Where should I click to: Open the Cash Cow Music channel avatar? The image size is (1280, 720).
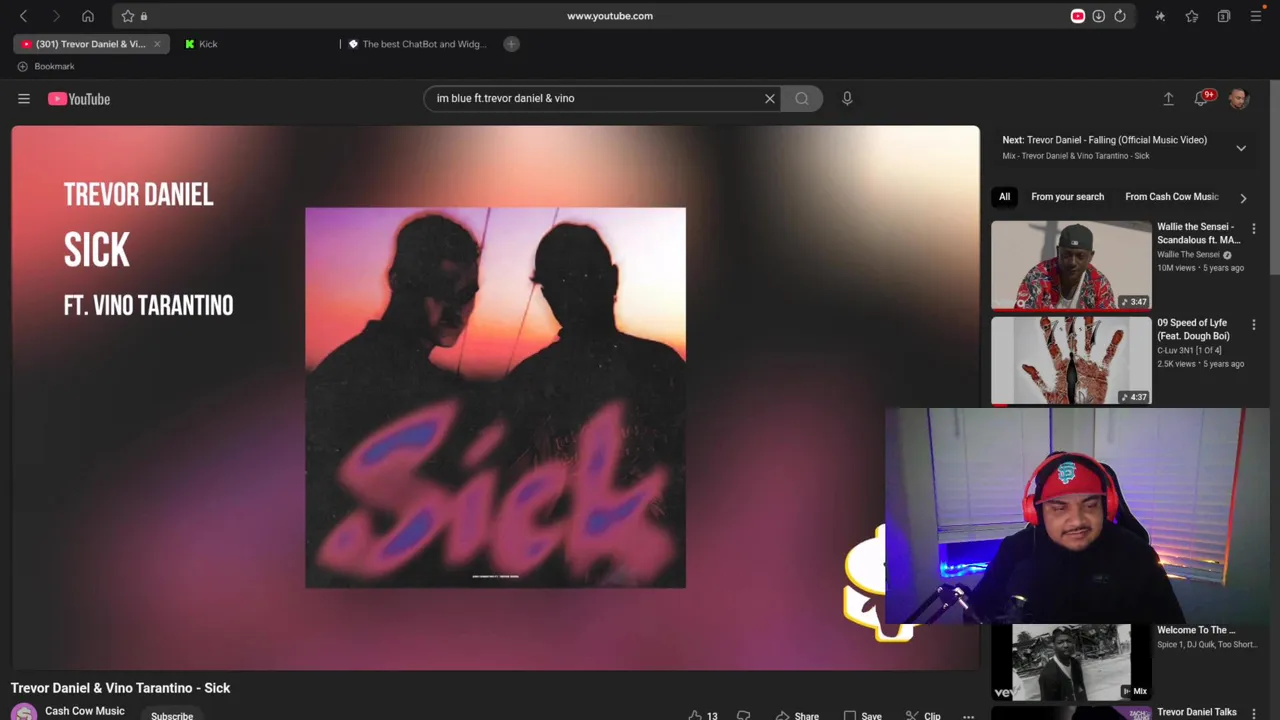click(24, 712)
